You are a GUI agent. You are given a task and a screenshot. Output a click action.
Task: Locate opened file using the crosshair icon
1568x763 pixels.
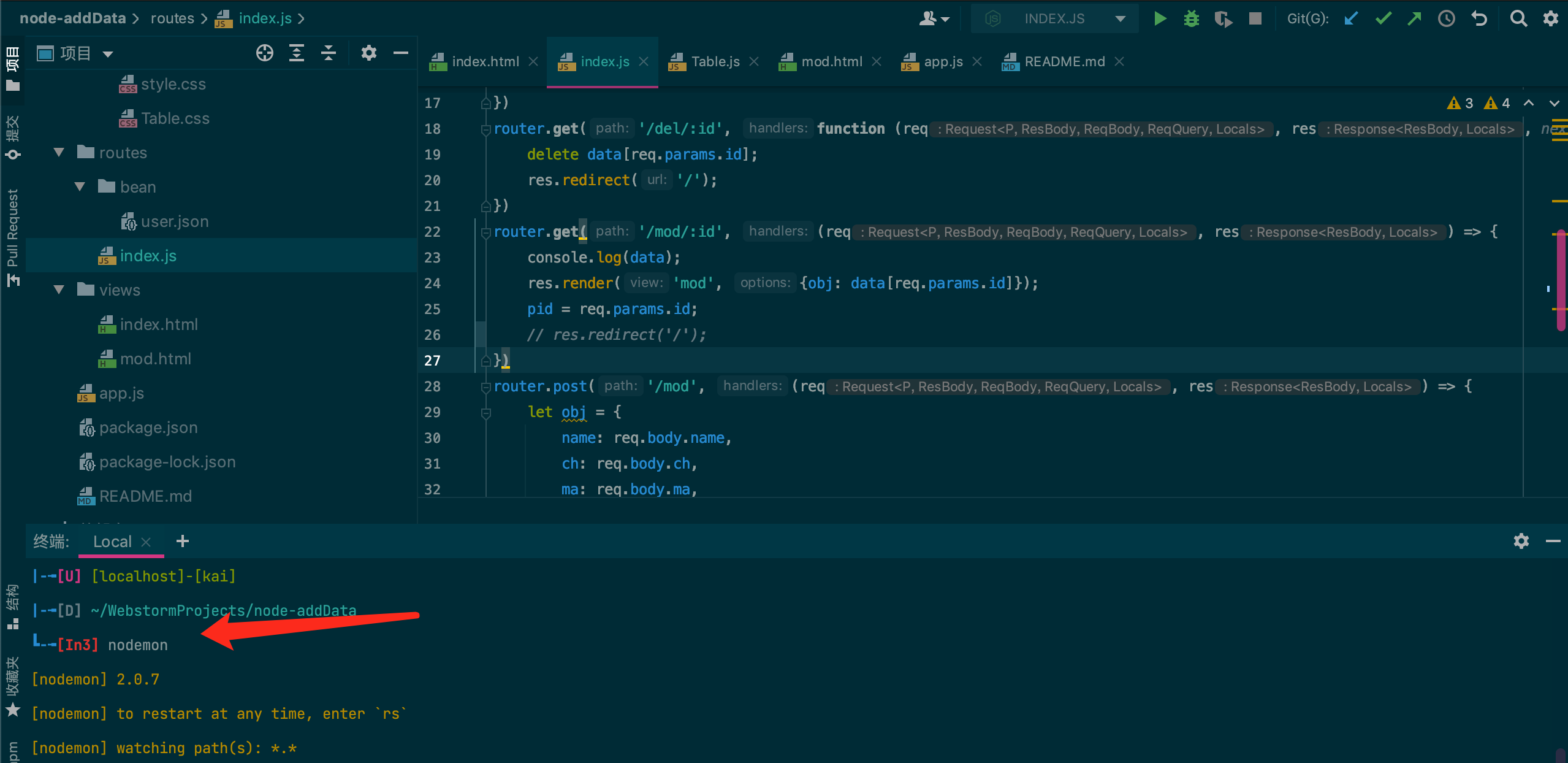coord(265,53)
